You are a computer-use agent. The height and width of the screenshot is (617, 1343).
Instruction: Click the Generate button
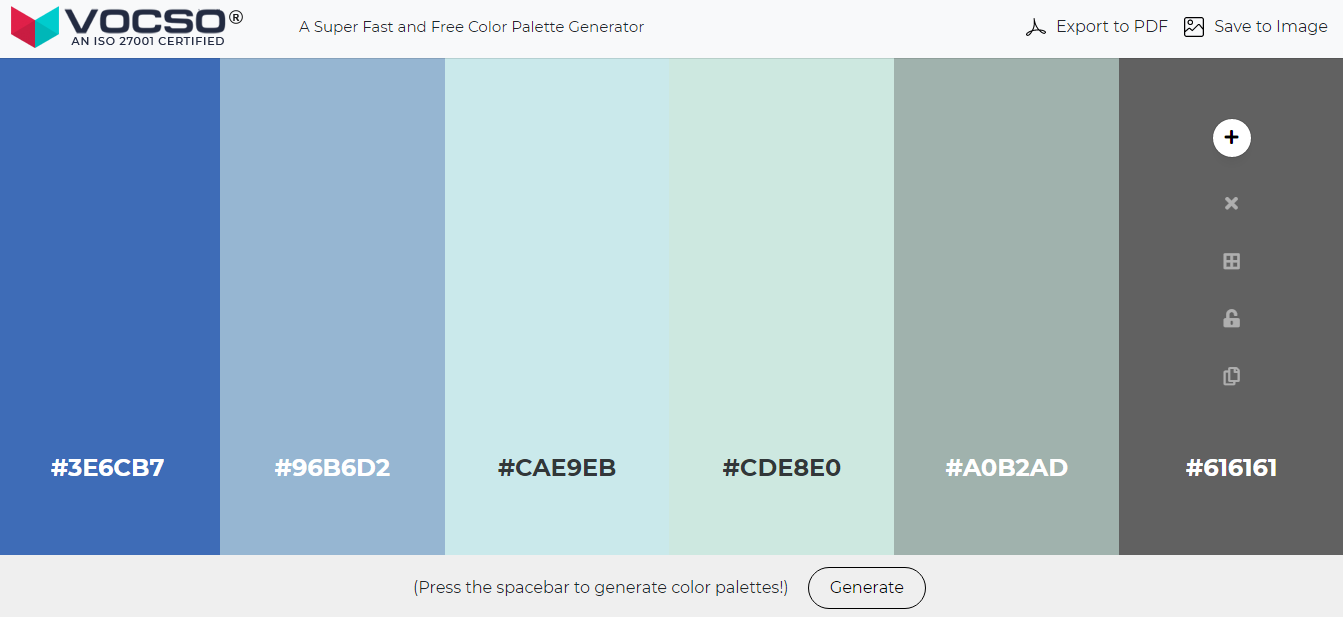pos(866,588)
